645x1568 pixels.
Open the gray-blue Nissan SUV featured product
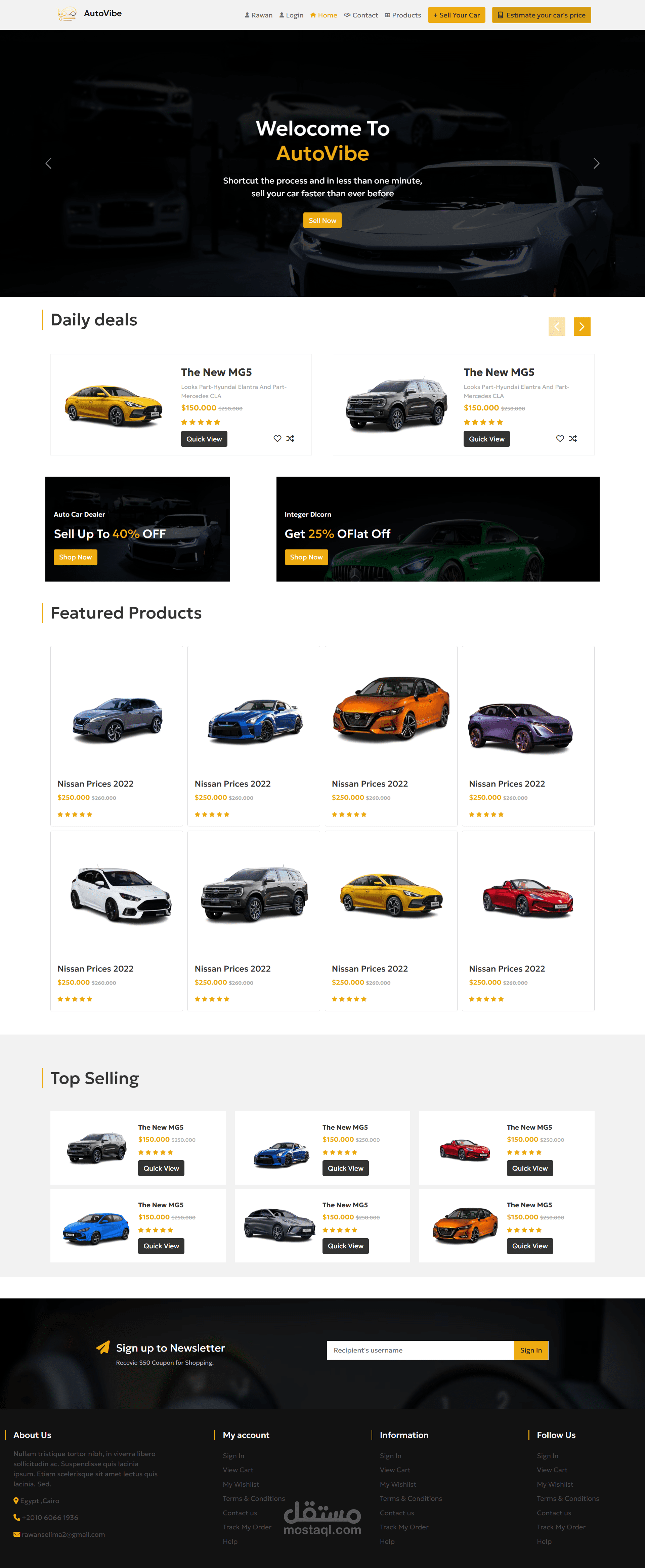click(117, 720)
